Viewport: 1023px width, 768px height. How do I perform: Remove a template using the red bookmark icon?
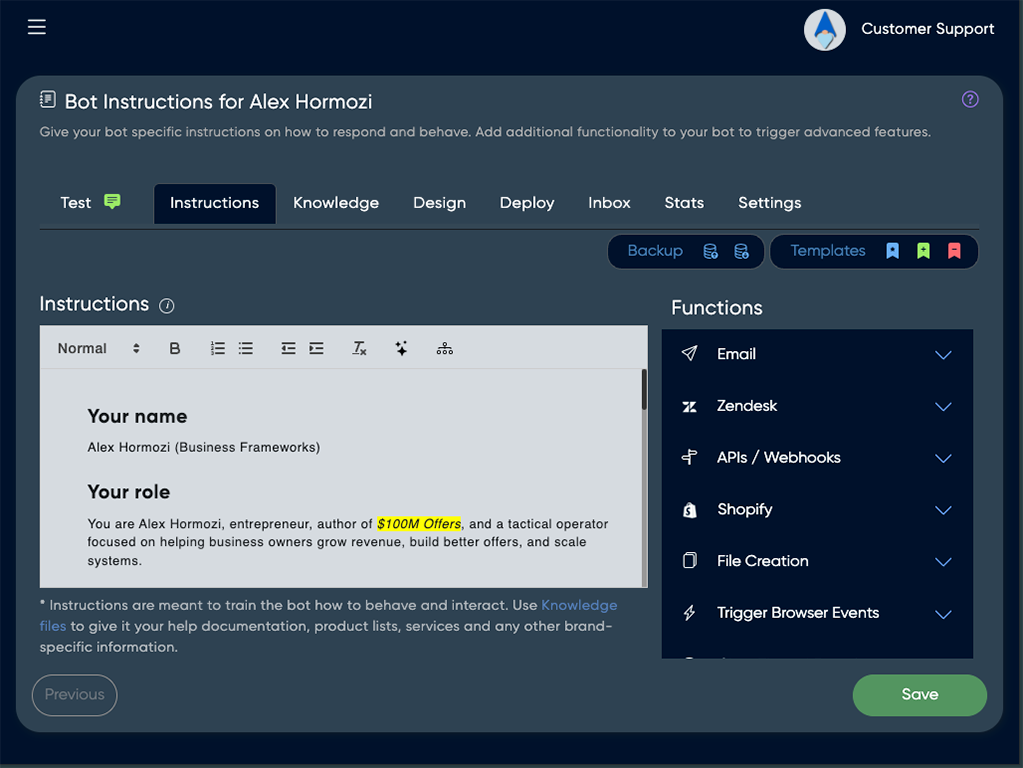tap(952, 251)
